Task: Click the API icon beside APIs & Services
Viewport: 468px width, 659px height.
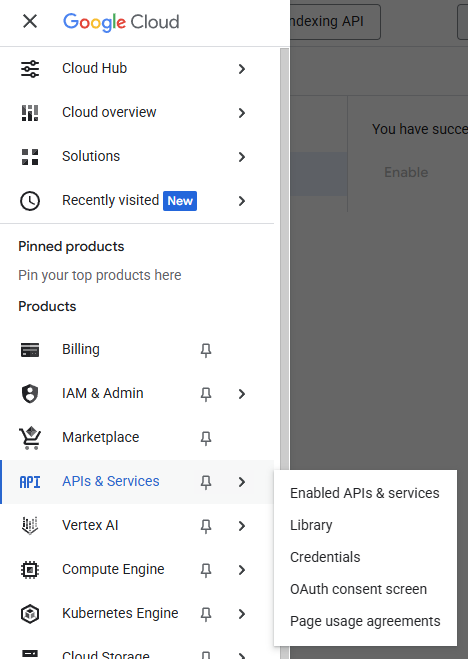Action: coord(30,482)
